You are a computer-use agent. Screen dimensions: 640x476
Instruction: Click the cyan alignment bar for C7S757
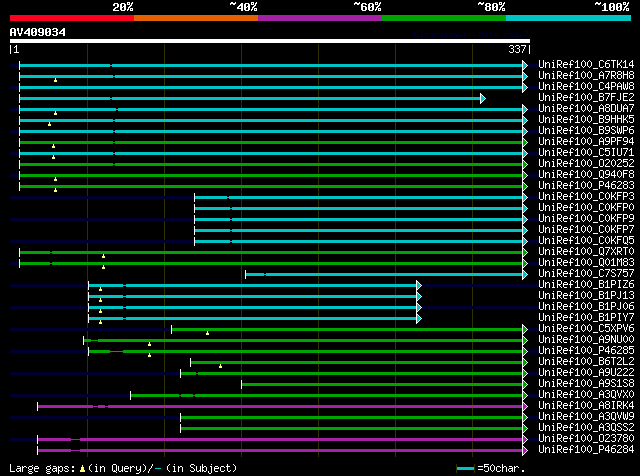click(384, 274)
